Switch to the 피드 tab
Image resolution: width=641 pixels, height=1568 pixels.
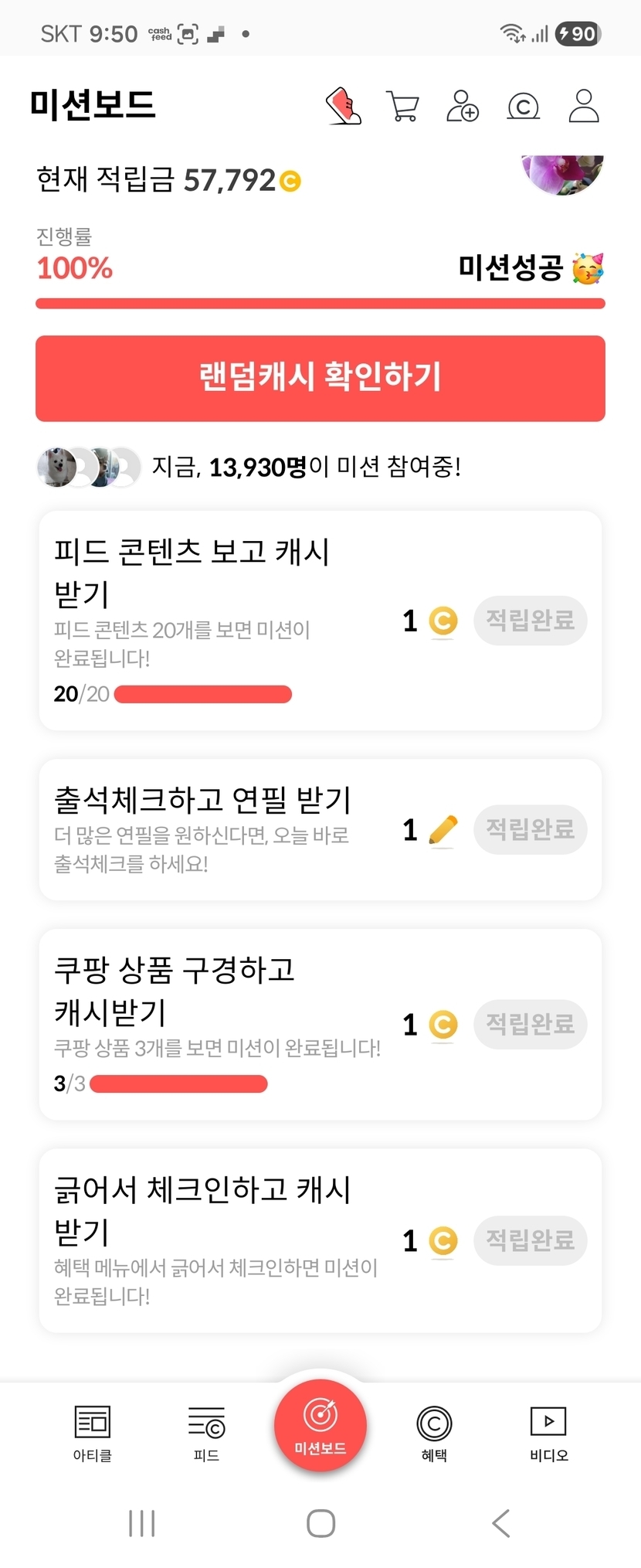(x=206, y=1434)
